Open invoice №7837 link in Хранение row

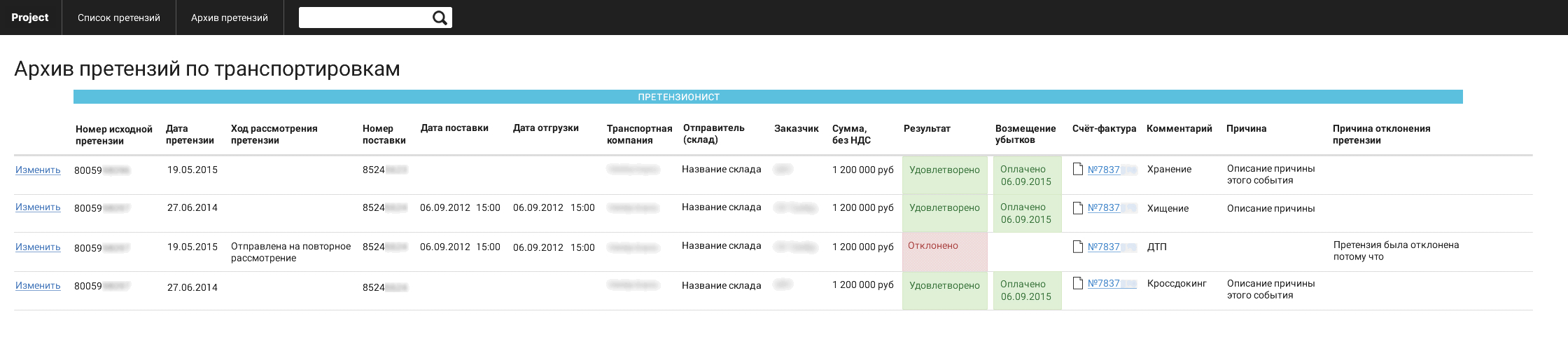(x=1104, y=170)
